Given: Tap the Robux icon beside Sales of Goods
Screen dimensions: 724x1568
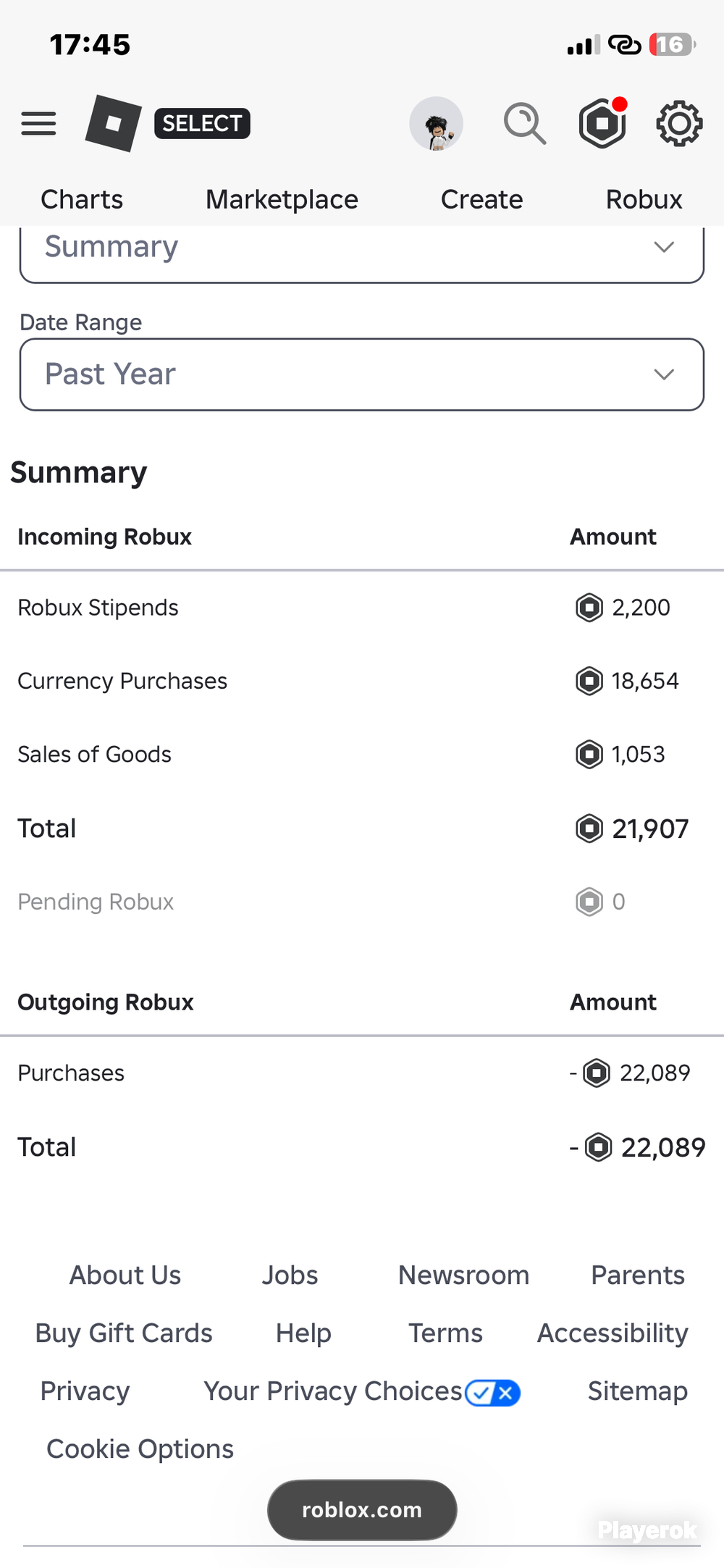Looking at the screenshot, I should click(589, 755).
